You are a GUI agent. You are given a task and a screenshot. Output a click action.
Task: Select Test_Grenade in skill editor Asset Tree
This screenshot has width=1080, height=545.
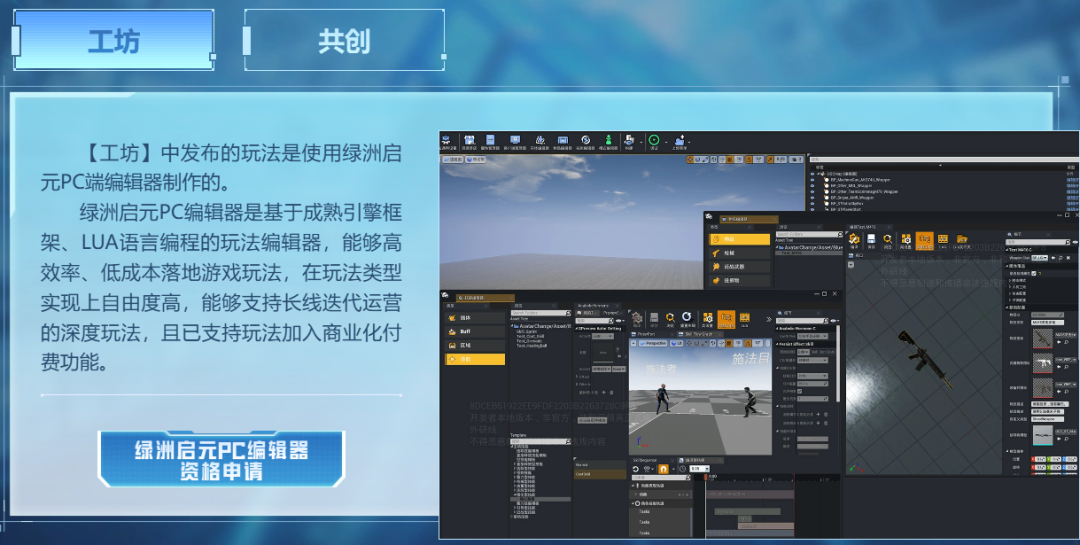(x=528, y=341)
